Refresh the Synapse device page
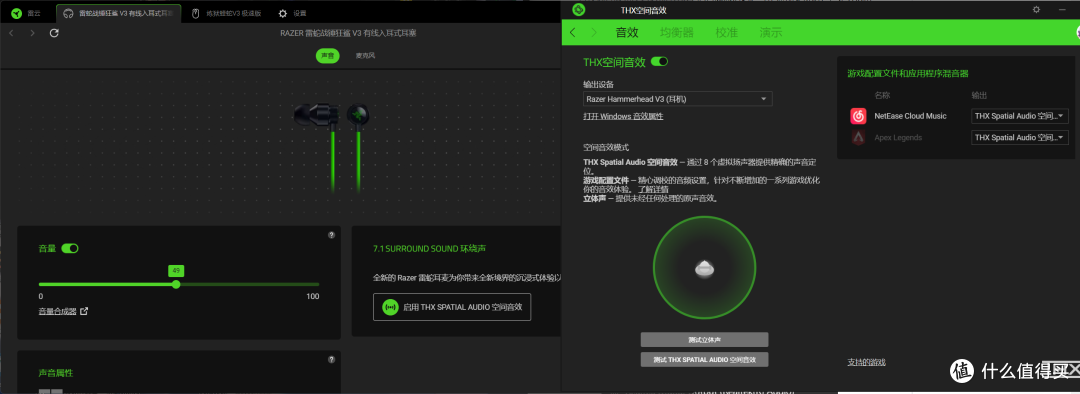This screenshot has height=394, width=1080. (x=54, y=33)
